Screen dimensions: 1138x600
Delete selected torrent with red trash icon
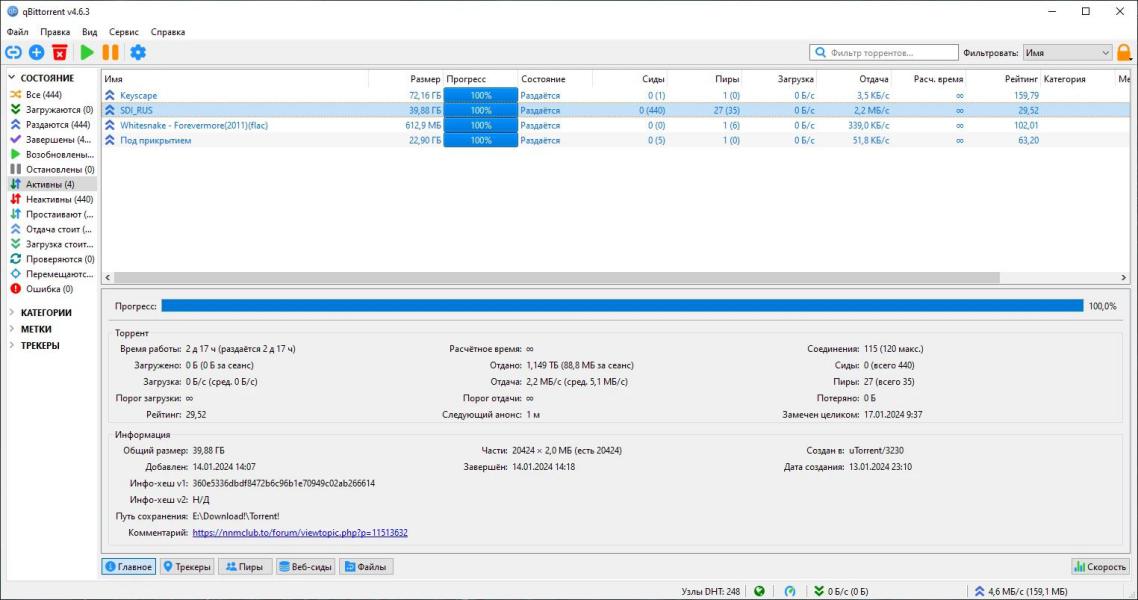(x=60, y=52)
